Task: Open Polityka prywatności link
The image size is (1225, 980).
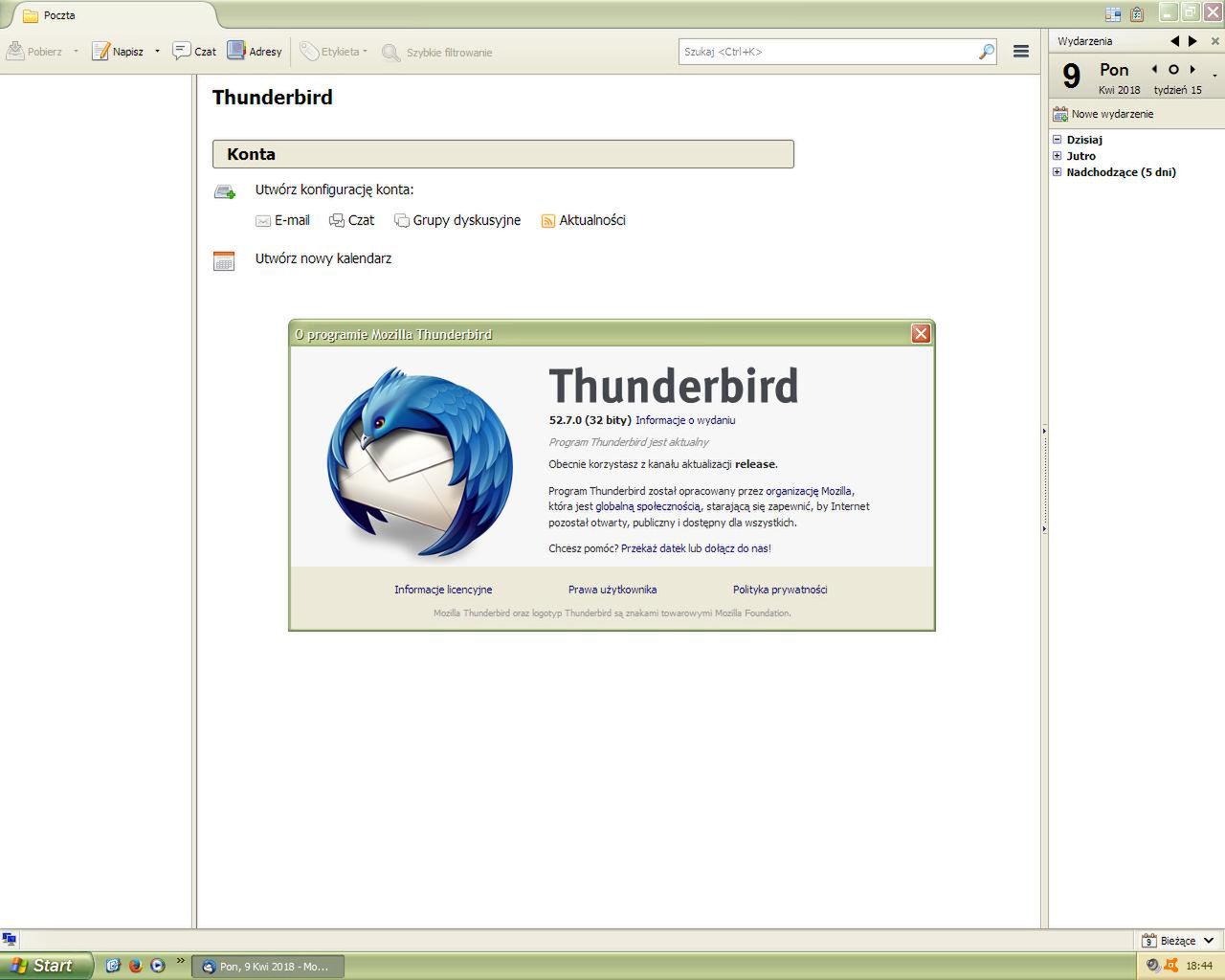Action: pos(780,590)
